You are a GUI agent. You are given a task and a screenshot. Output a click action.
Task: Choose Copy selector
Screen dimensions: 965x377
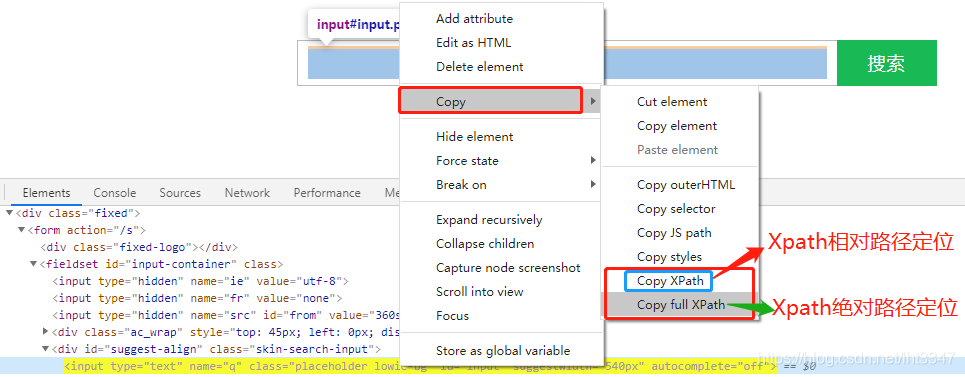pos(676,208)
